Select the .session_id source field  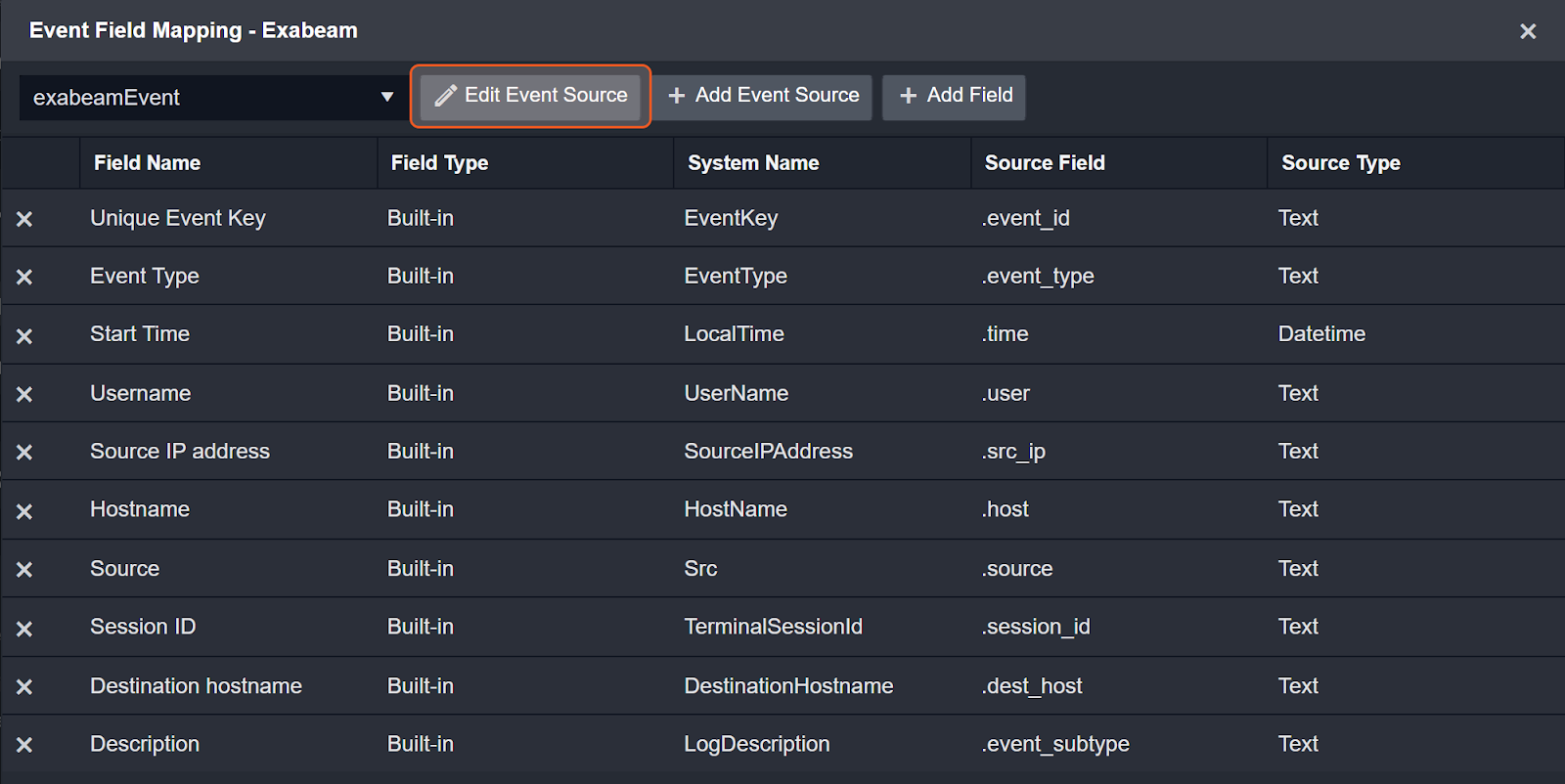point(1035,627)
